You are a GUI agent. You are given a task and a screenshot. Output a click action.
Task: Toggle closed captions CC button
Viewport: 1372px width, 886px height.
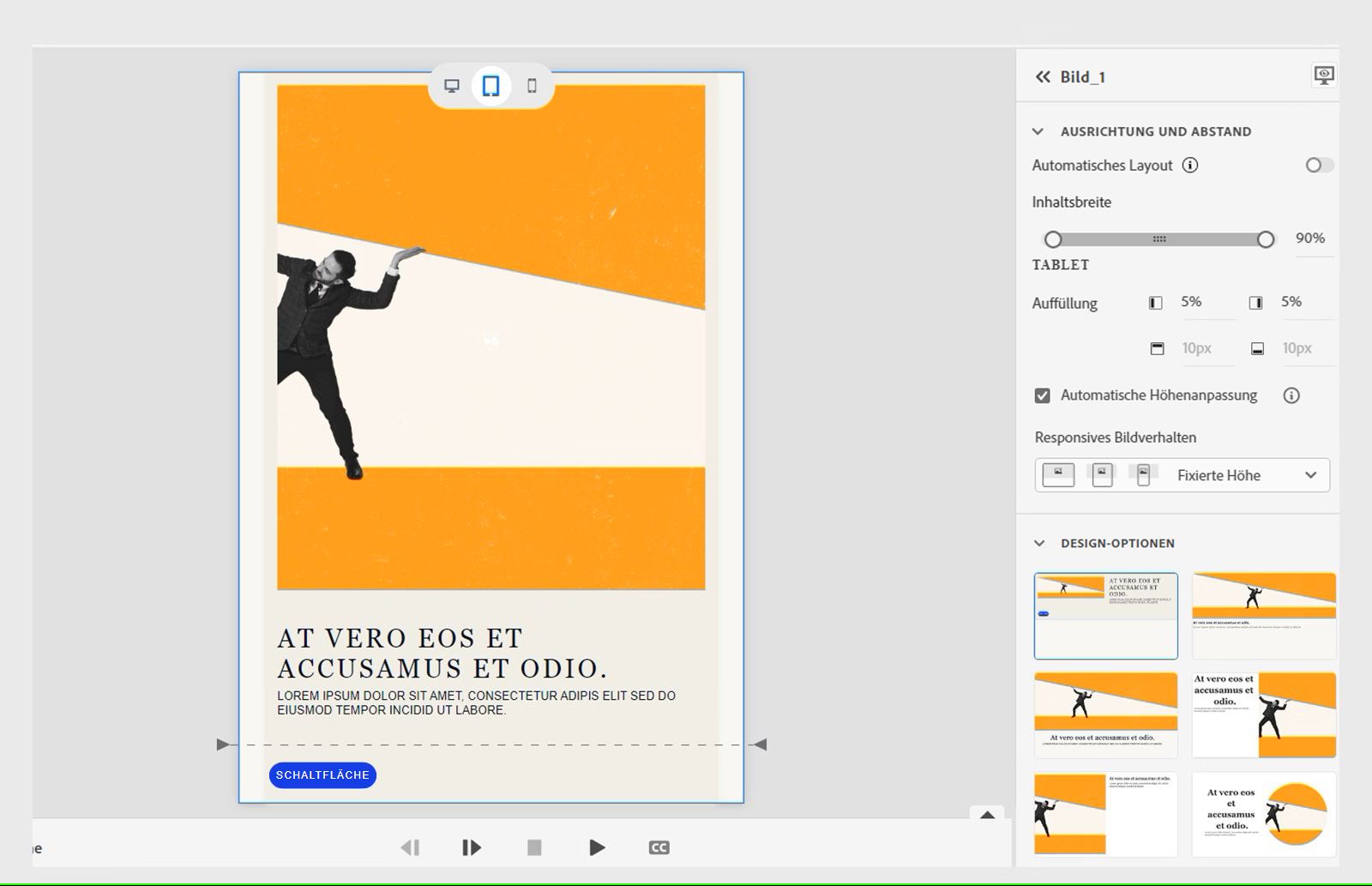[659, 847]
